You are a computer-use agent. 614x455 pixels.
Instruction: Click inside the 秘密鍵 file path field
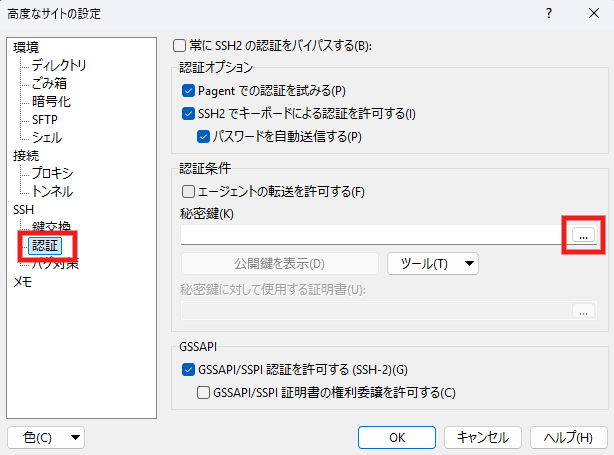372,234
